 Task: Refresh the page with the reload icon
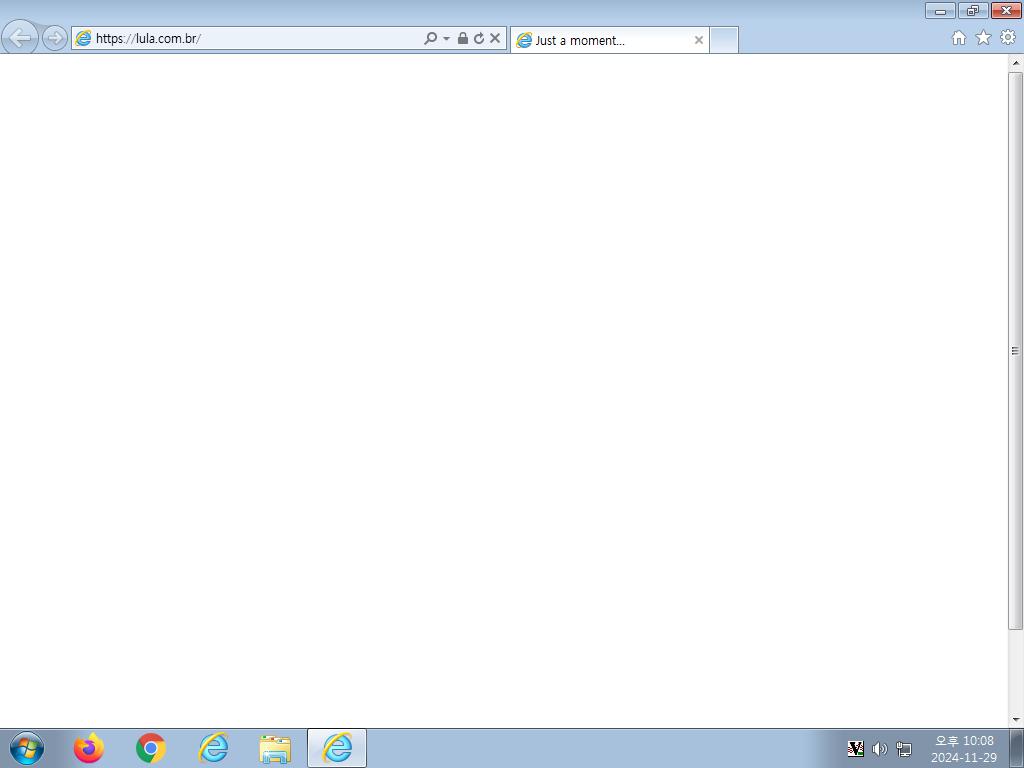[x=479, y=38]
